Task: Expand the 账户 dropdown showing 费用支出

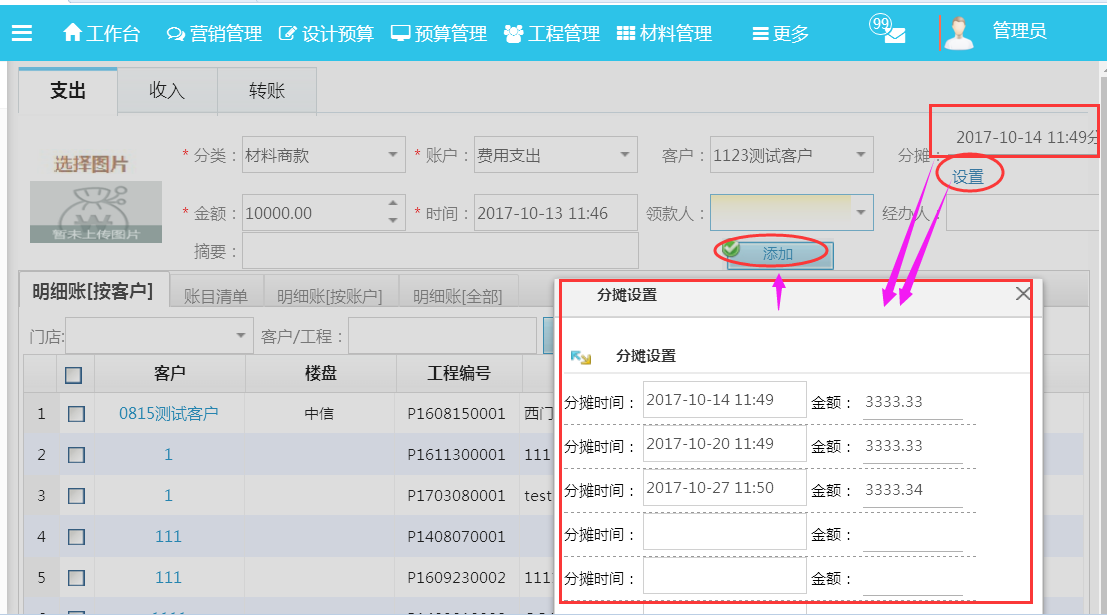Action: tap(625, 155)
